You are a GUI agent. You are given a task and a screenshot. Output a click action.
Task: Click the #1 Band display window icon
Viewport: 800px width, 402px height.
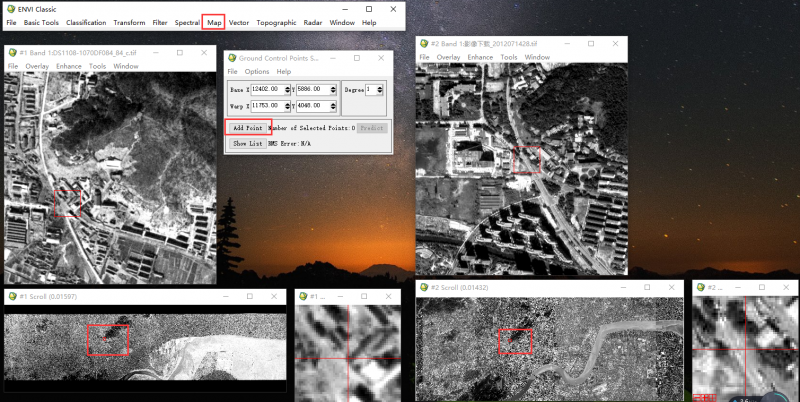coord(13,52)
